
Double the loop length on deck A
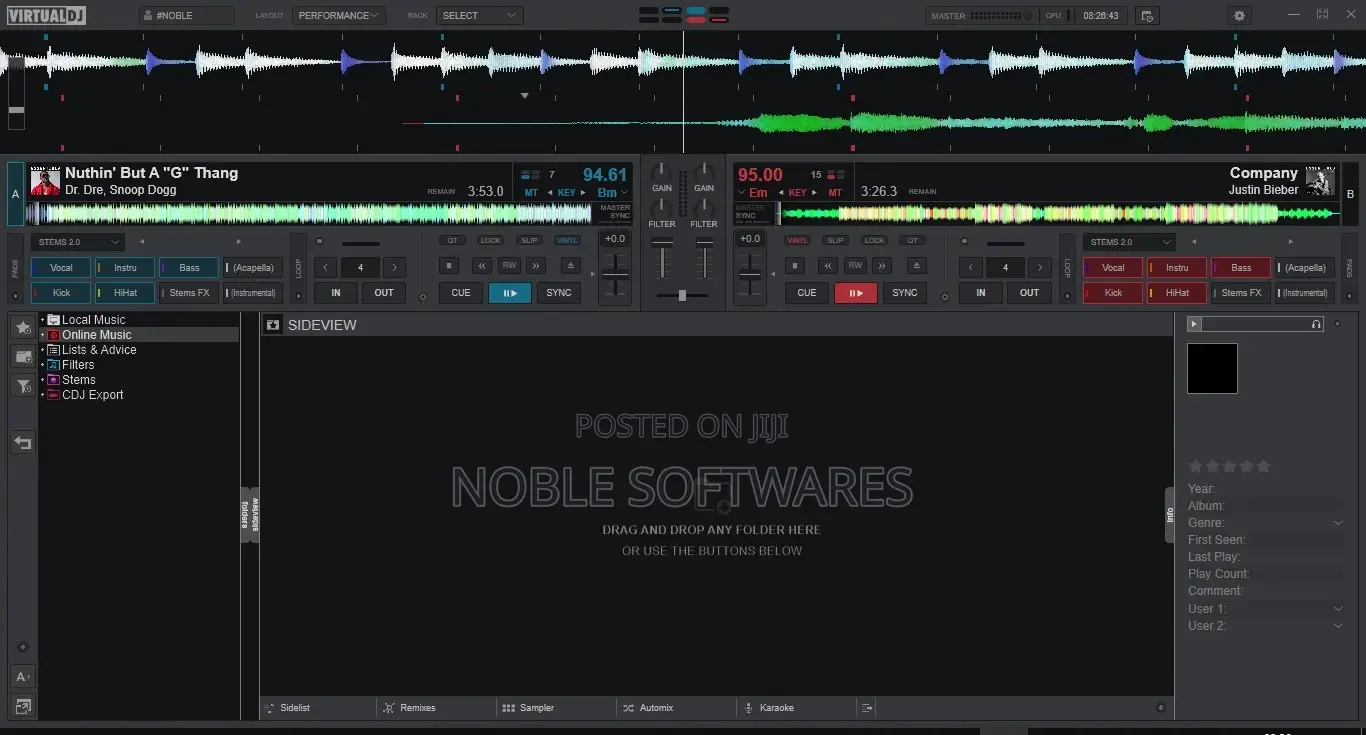(x=395, y=268)
